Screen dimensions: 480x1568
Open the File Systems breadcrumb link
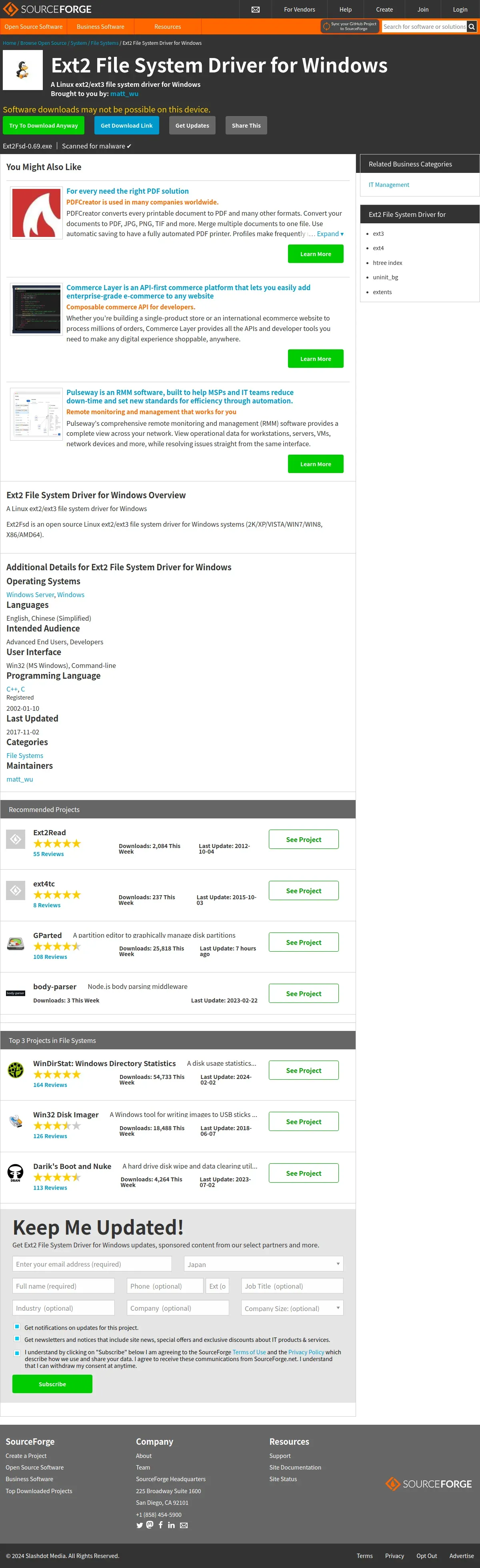[105, 43]
